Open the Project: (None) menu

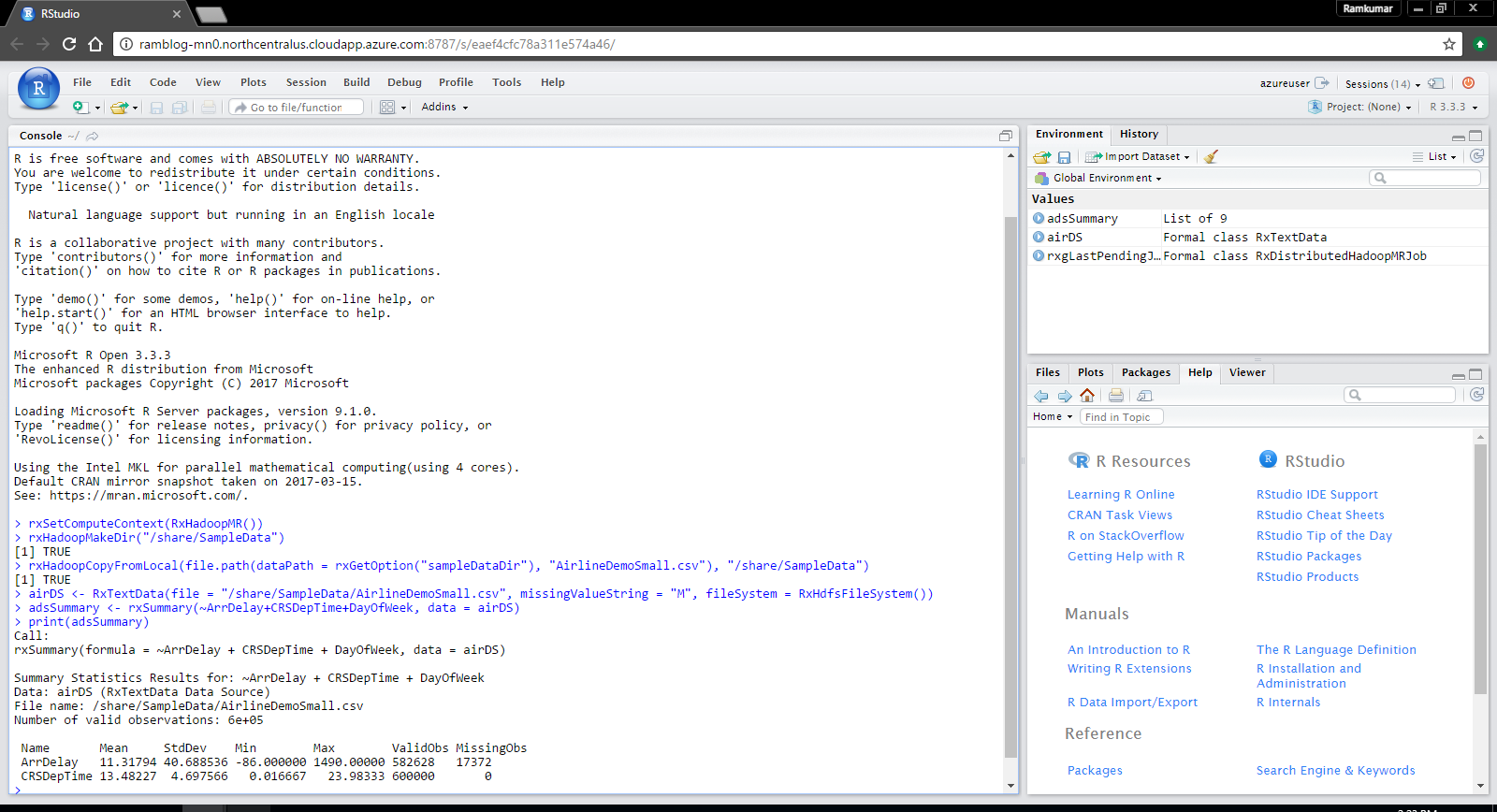[1359, 107]
